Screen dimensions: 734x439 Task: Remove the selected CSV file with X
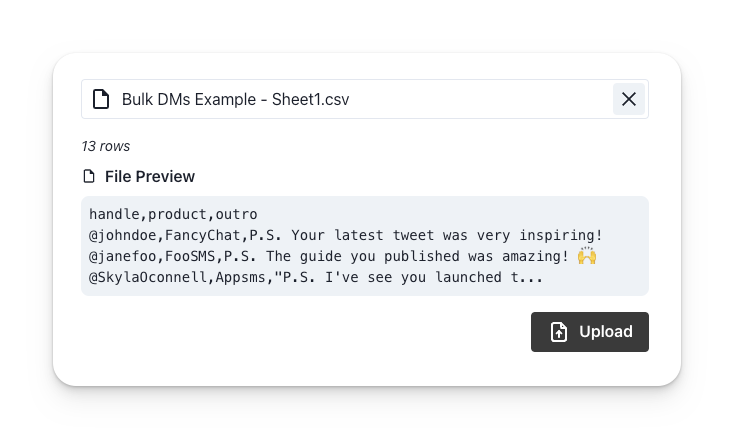click(x=629, y=99)
